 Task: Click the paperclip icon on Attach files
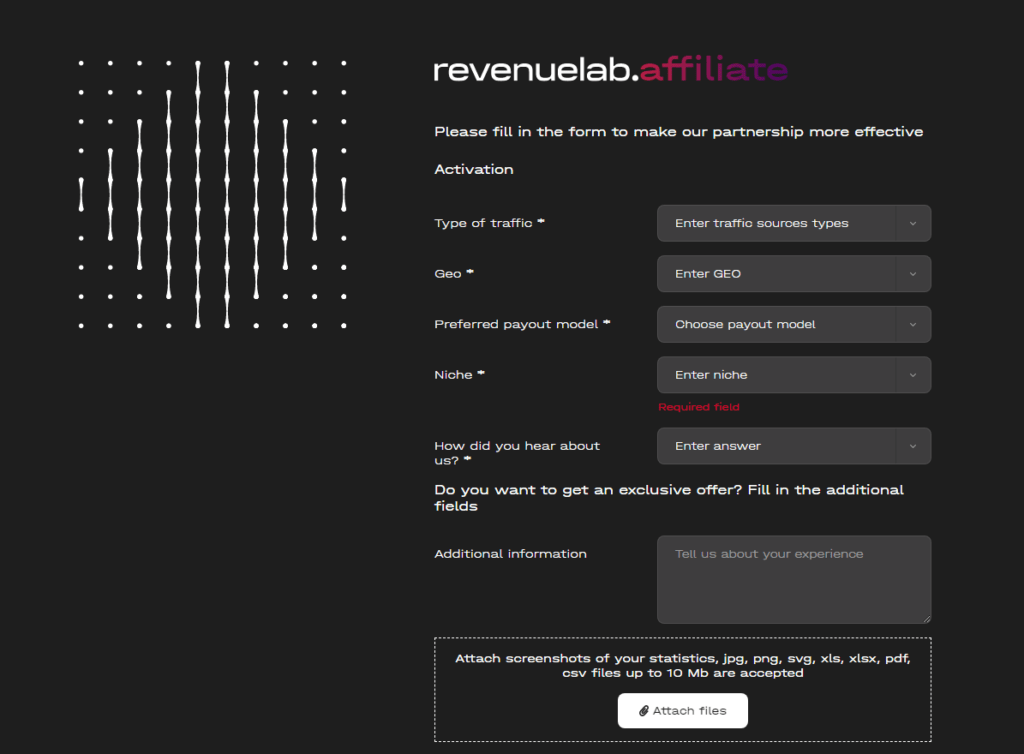(x=644, y=711)
